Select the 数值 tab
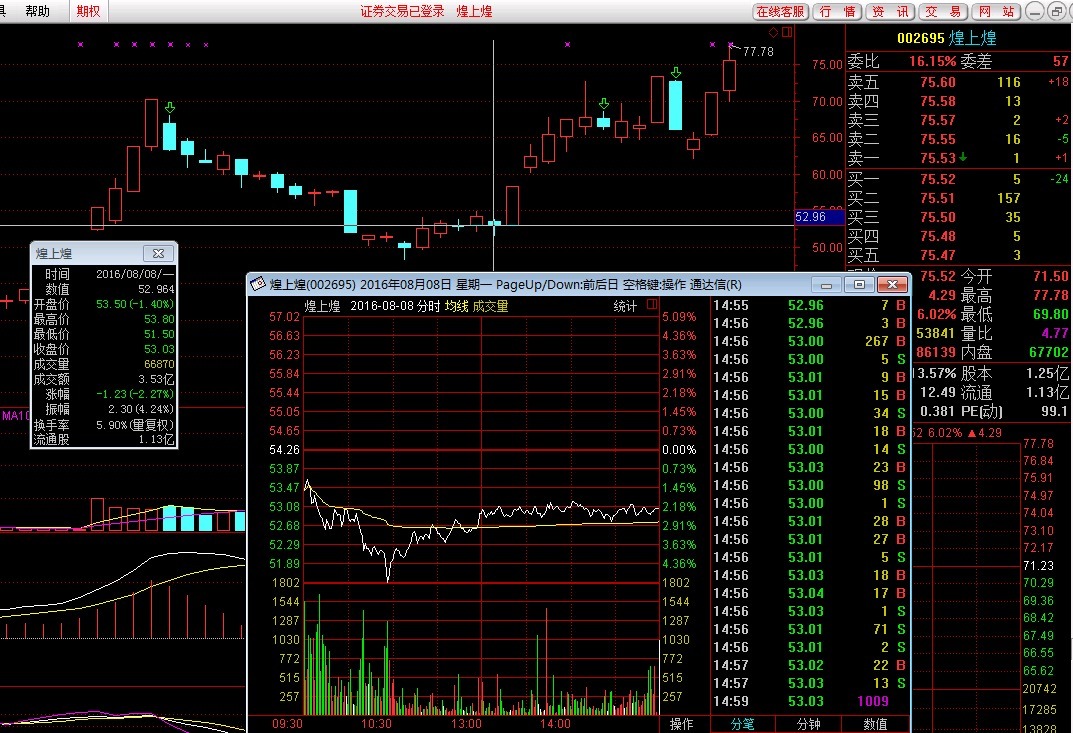Viewport: 1073px width, 733px height. 874,724
